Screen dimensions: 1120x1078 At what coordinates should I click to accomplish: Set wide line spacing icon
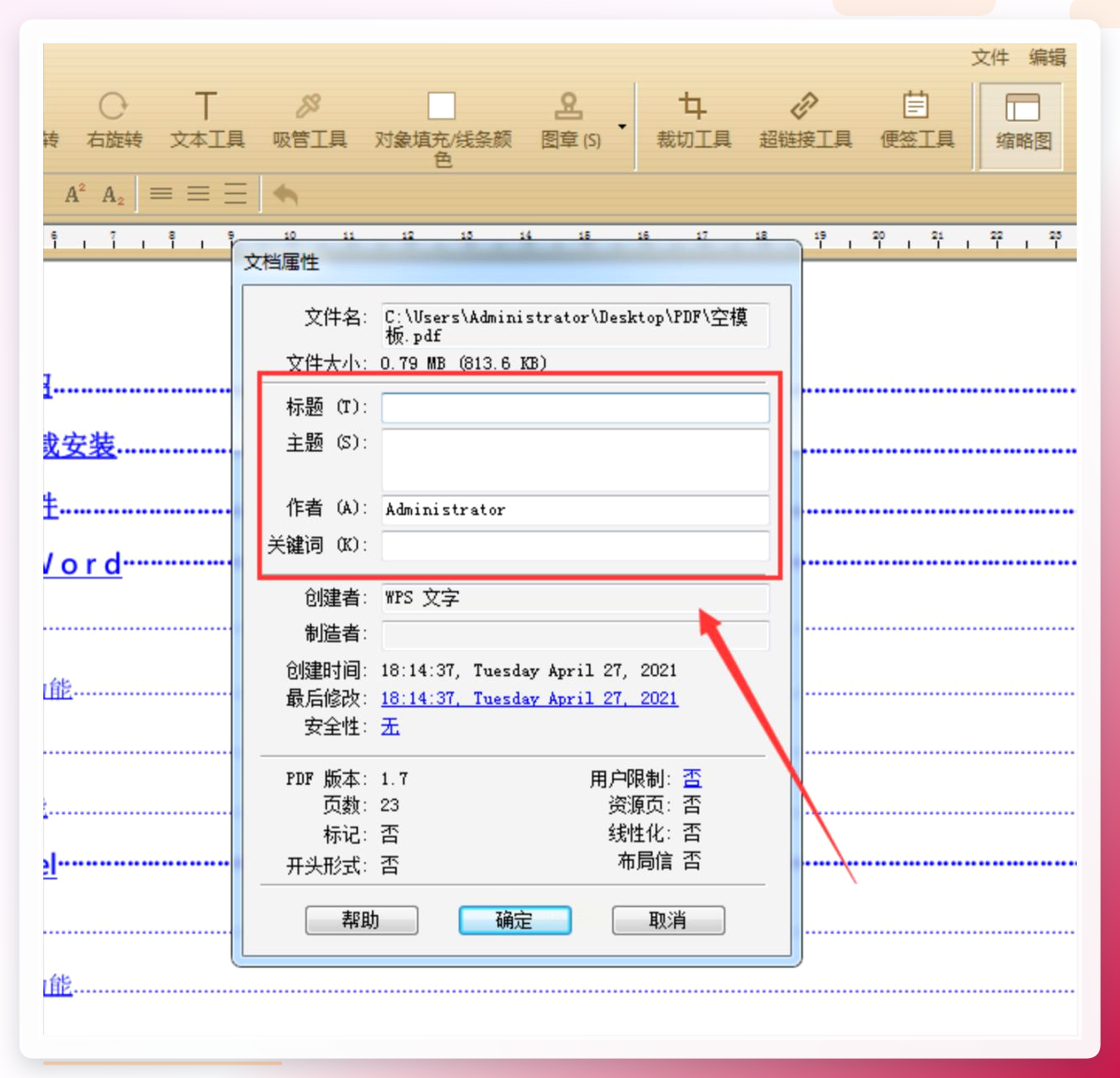pos(235,194)
